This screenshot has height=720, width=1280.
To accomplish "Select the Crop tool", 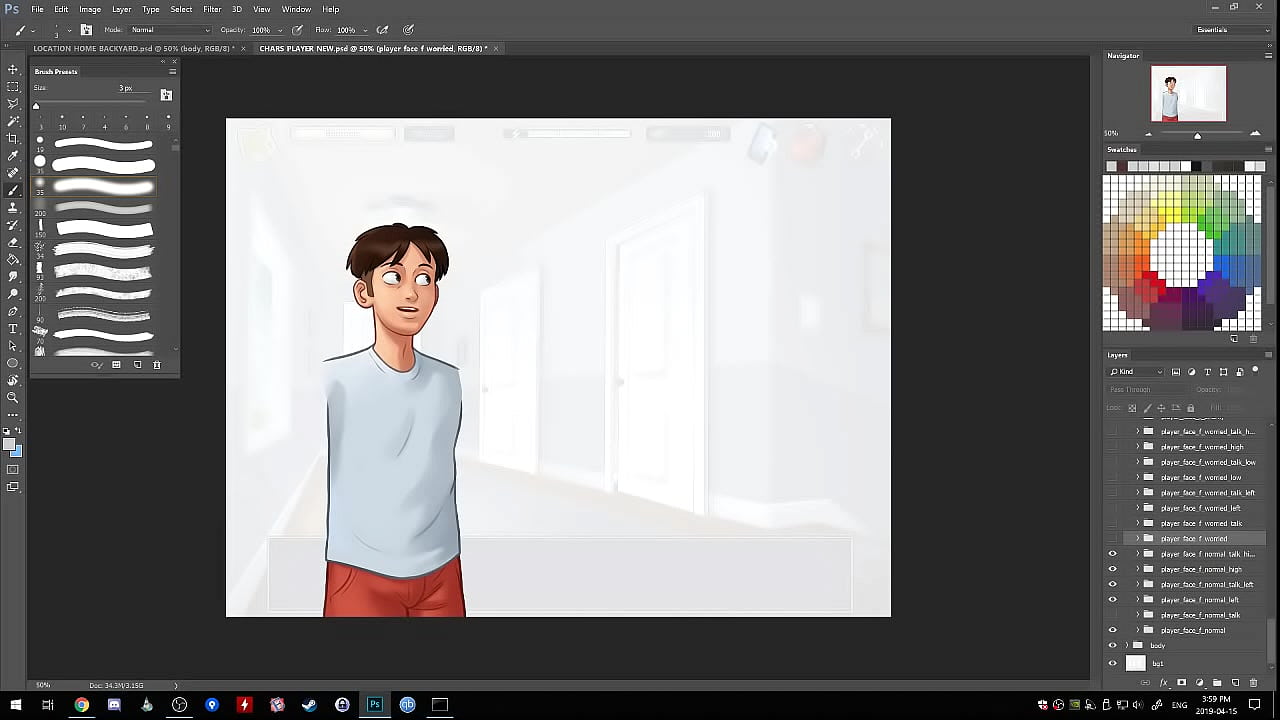I will (x=13, y=138).
